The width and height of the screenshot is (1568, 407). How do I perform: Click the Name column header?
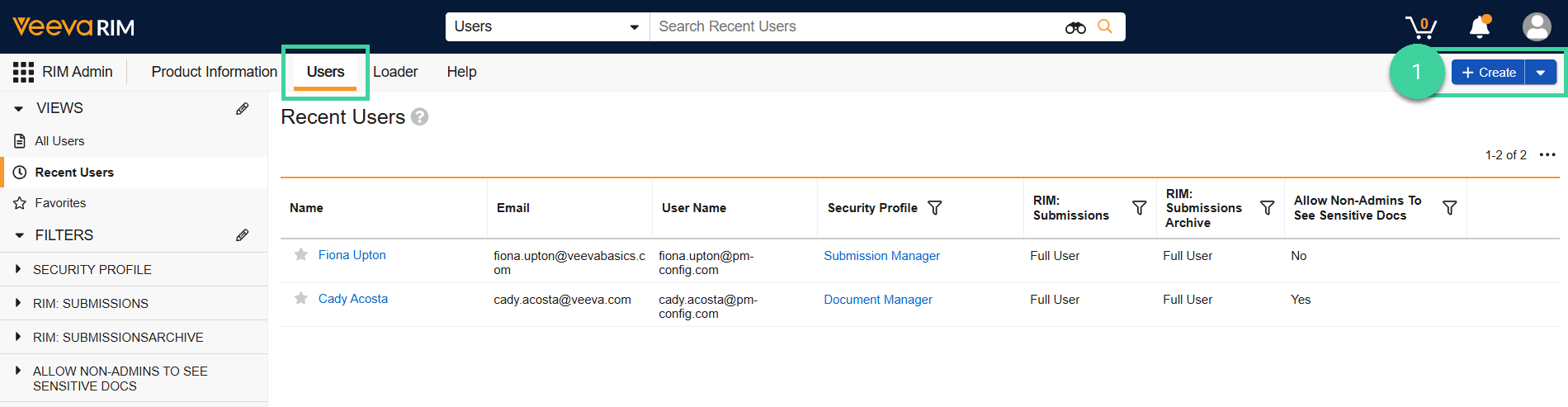pyautogui.click(x=306, y=208)
